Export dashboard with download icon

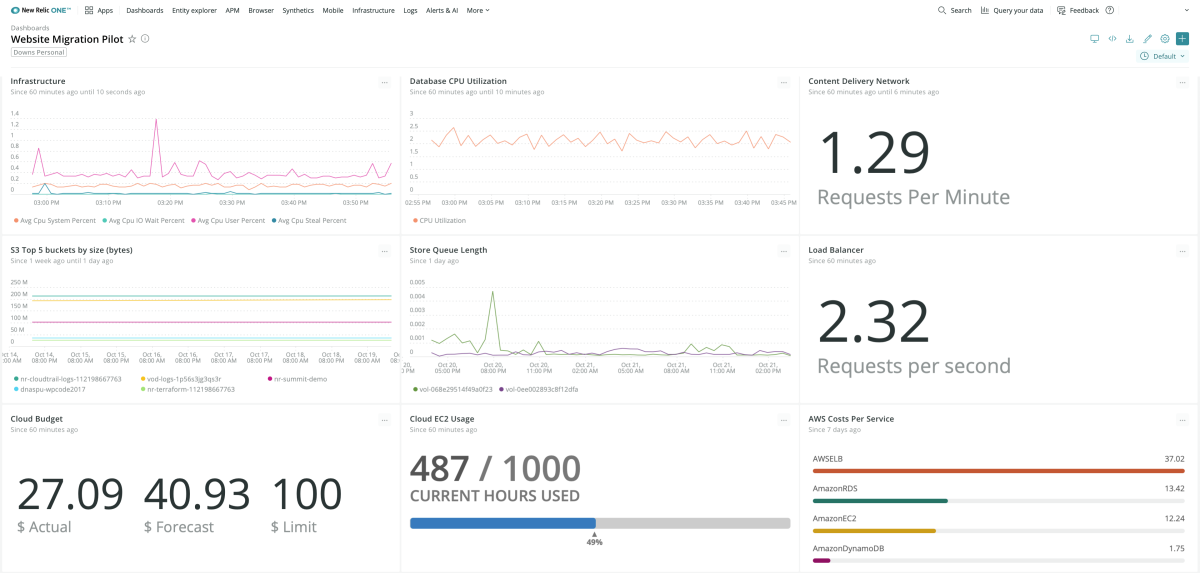[1129, 39]
